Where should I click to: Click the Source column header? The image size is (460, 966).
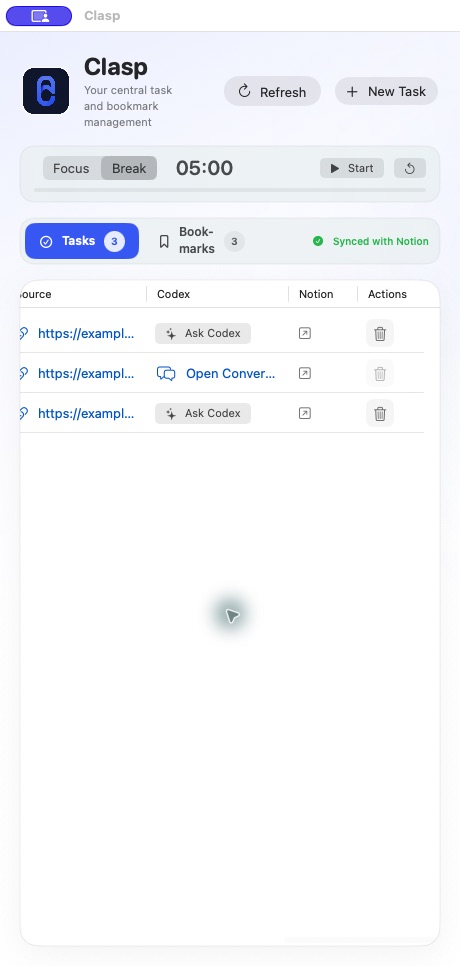pos(35,294)
